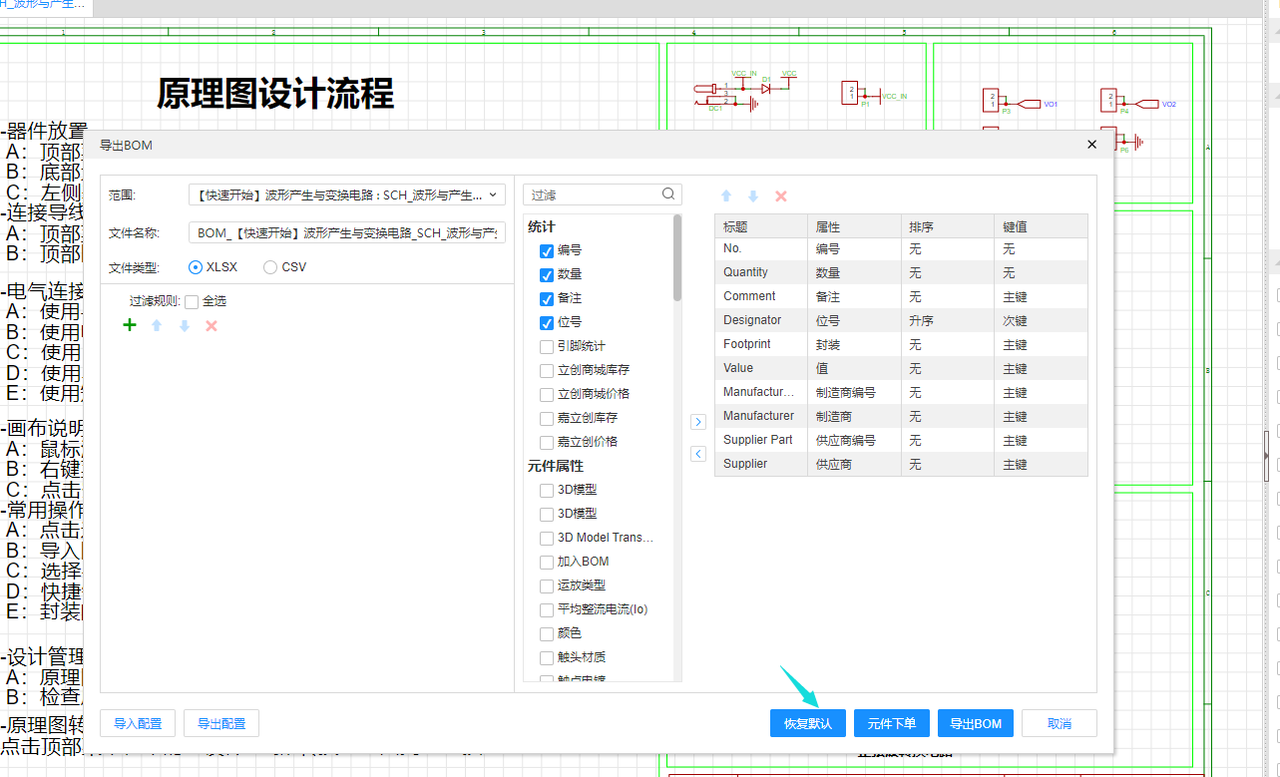Viewport: 1280px width, 777px height.
Task: Check the 加入BOM checkbox
Action: tap(547, 562)
